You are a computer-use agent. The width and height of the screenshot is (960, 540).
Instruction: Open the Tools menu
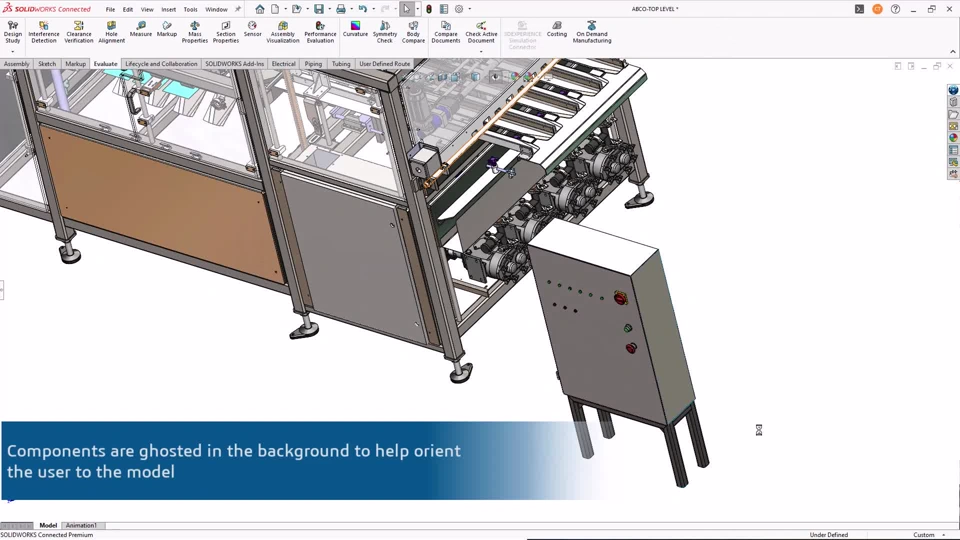tap(190, 9)
